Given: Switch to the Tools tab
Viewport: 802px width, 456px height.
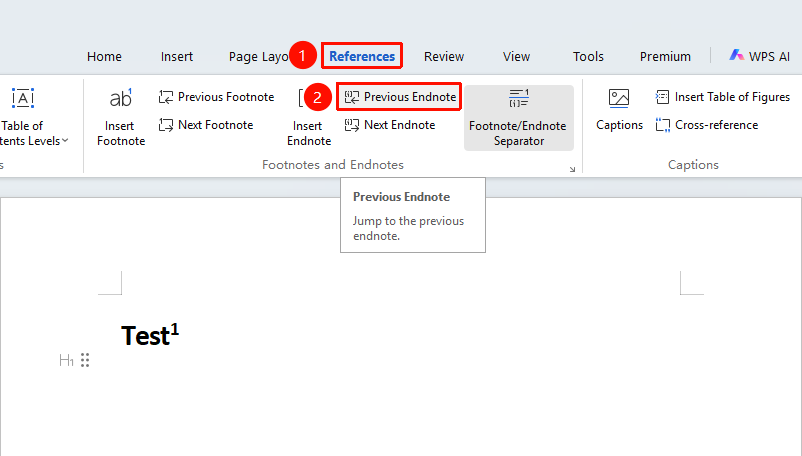Looking at the screenshot, I should tap(588, 56).
